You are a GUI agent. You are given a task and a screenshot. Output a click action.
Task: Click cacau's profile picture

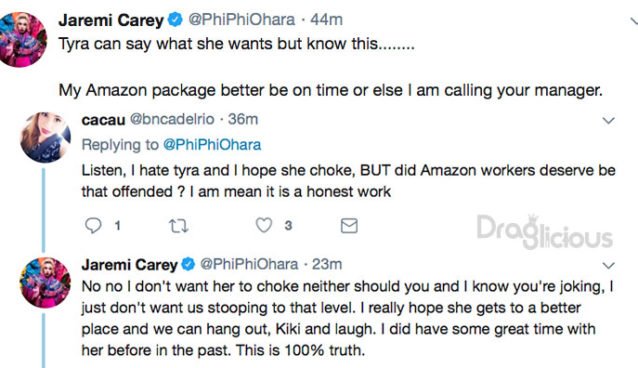pyautogui.click(x=45, y=137)
